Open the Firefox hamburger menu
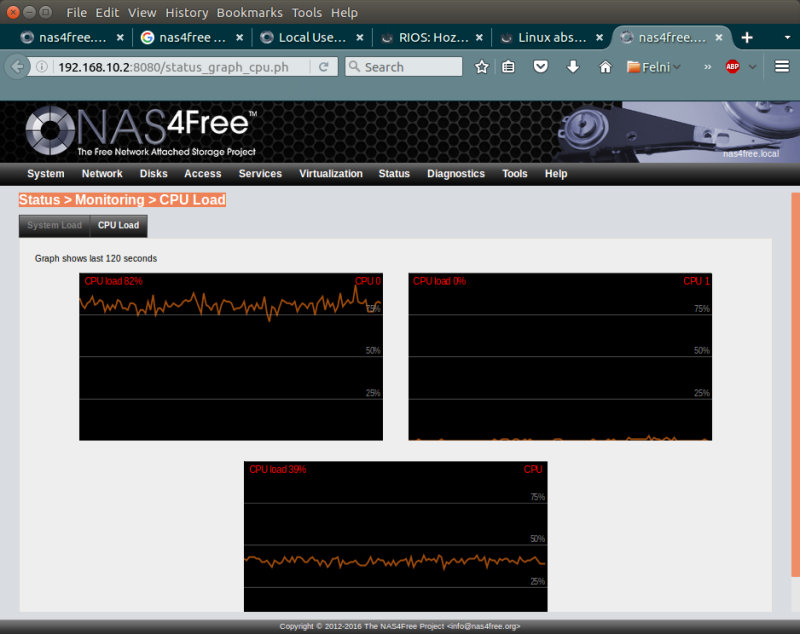 pyautogui.click(x=782, y=66)
